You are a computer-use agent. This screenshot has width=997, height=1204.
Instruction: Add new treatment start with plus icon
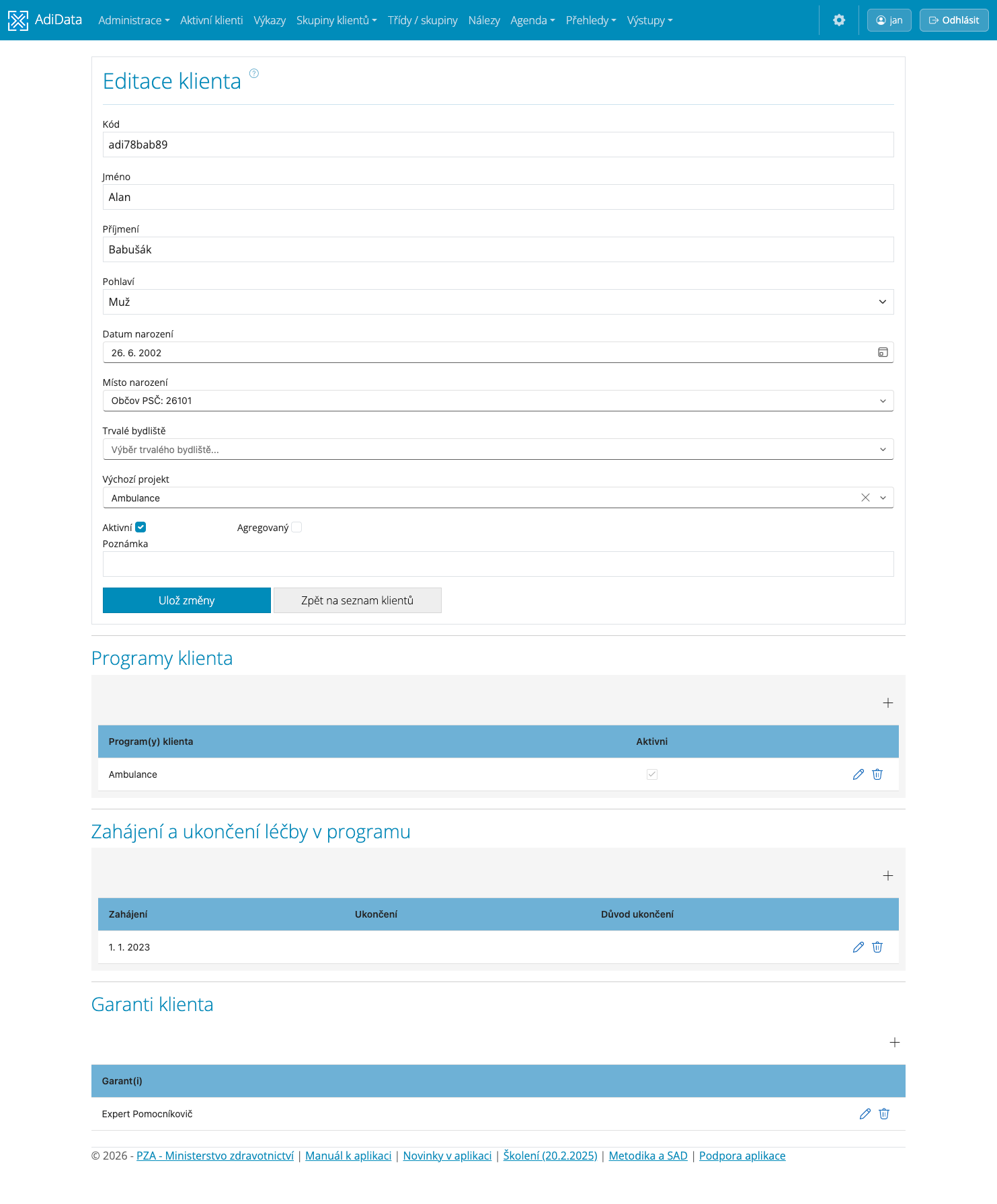(x=888, y=875)
